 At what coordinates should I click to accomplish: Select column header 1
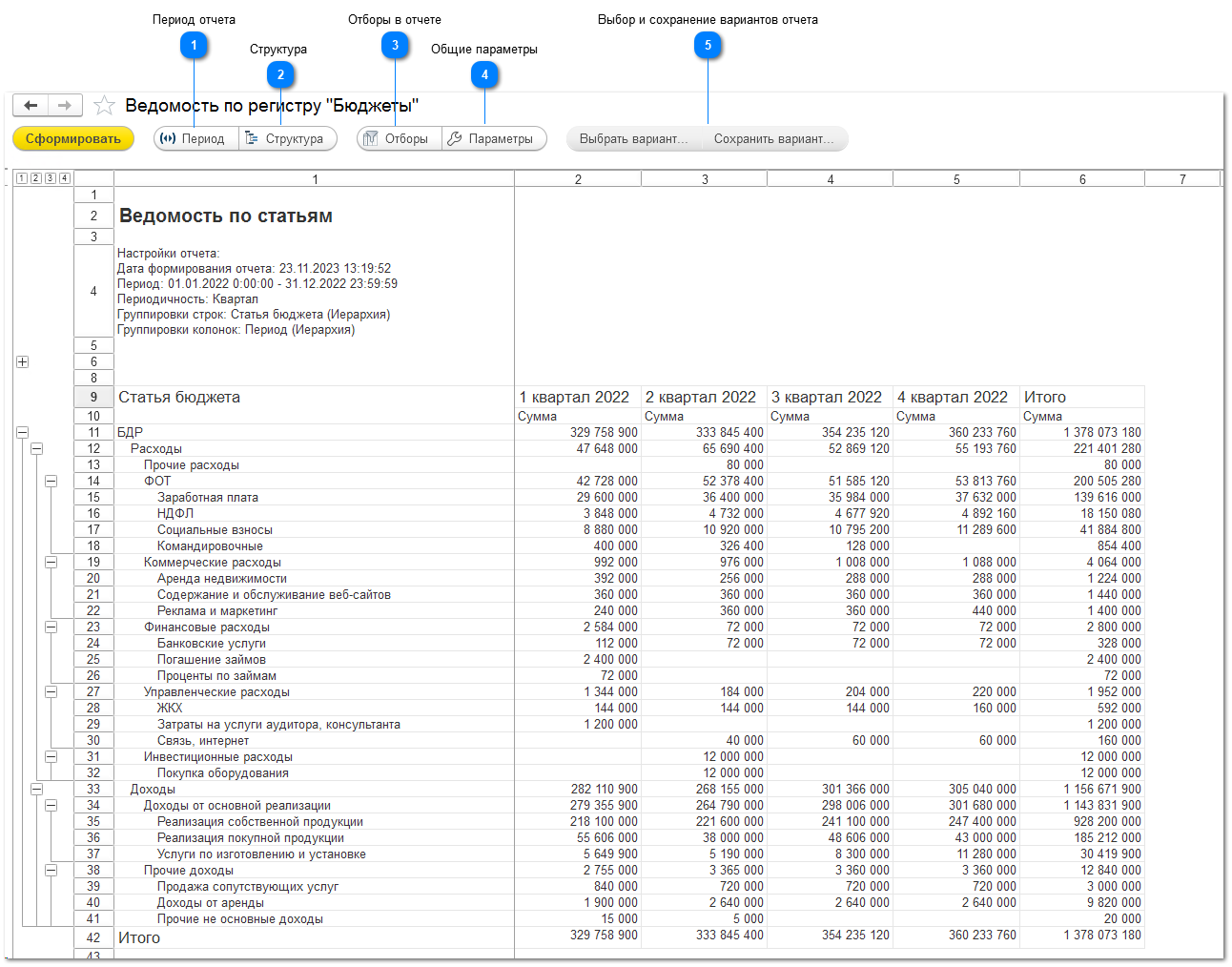tap(315, 178)
